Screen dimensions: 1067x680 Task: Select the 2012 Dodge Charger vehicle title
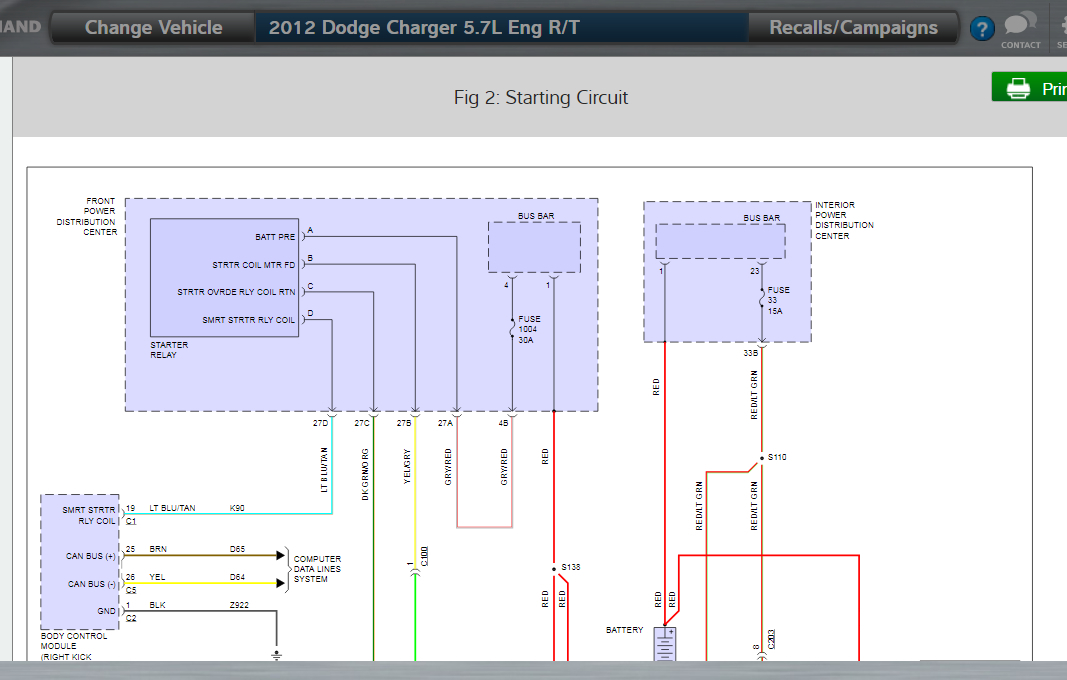tap(424, 27)
